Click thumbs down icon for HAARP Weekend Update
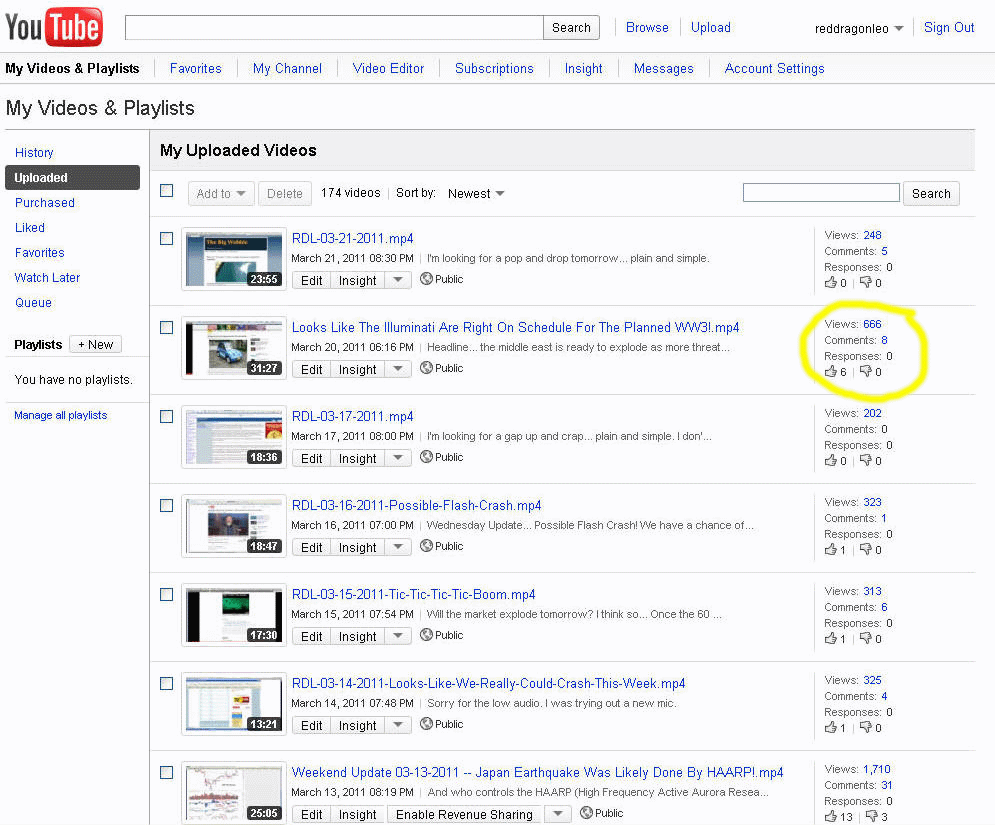 point(872,816)
